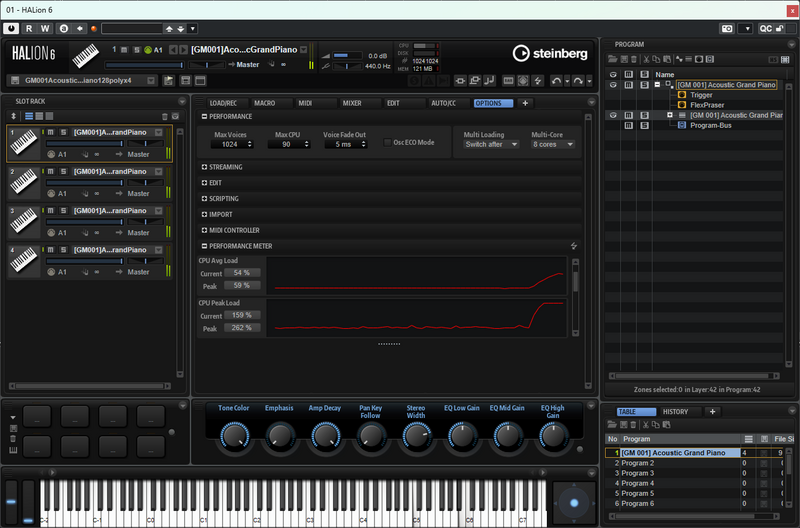Image resolution: width=800 pixels, height=528 pixels.
Task: Click the Tone Color knob
Action: pos(234,437)
